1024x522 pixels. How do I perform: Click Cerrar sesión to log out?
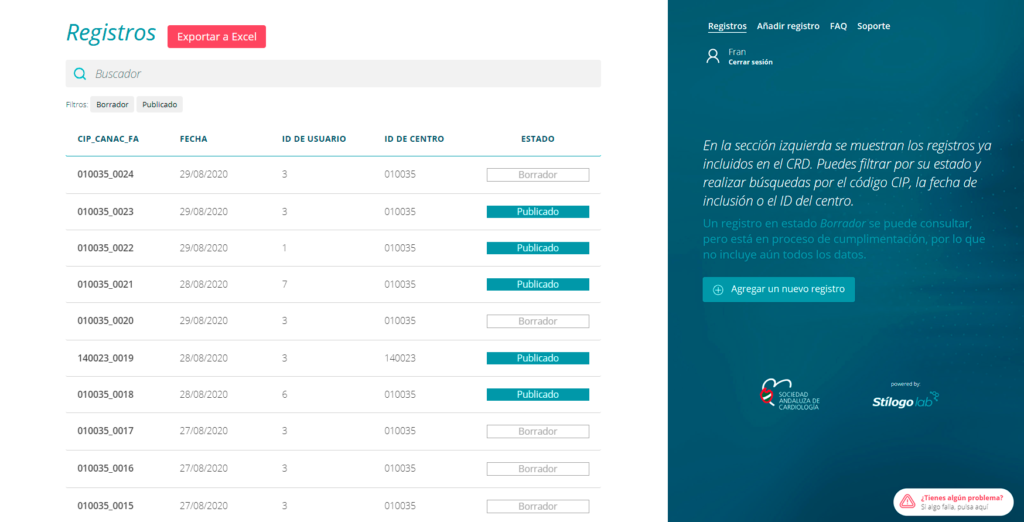click(750, 62)
